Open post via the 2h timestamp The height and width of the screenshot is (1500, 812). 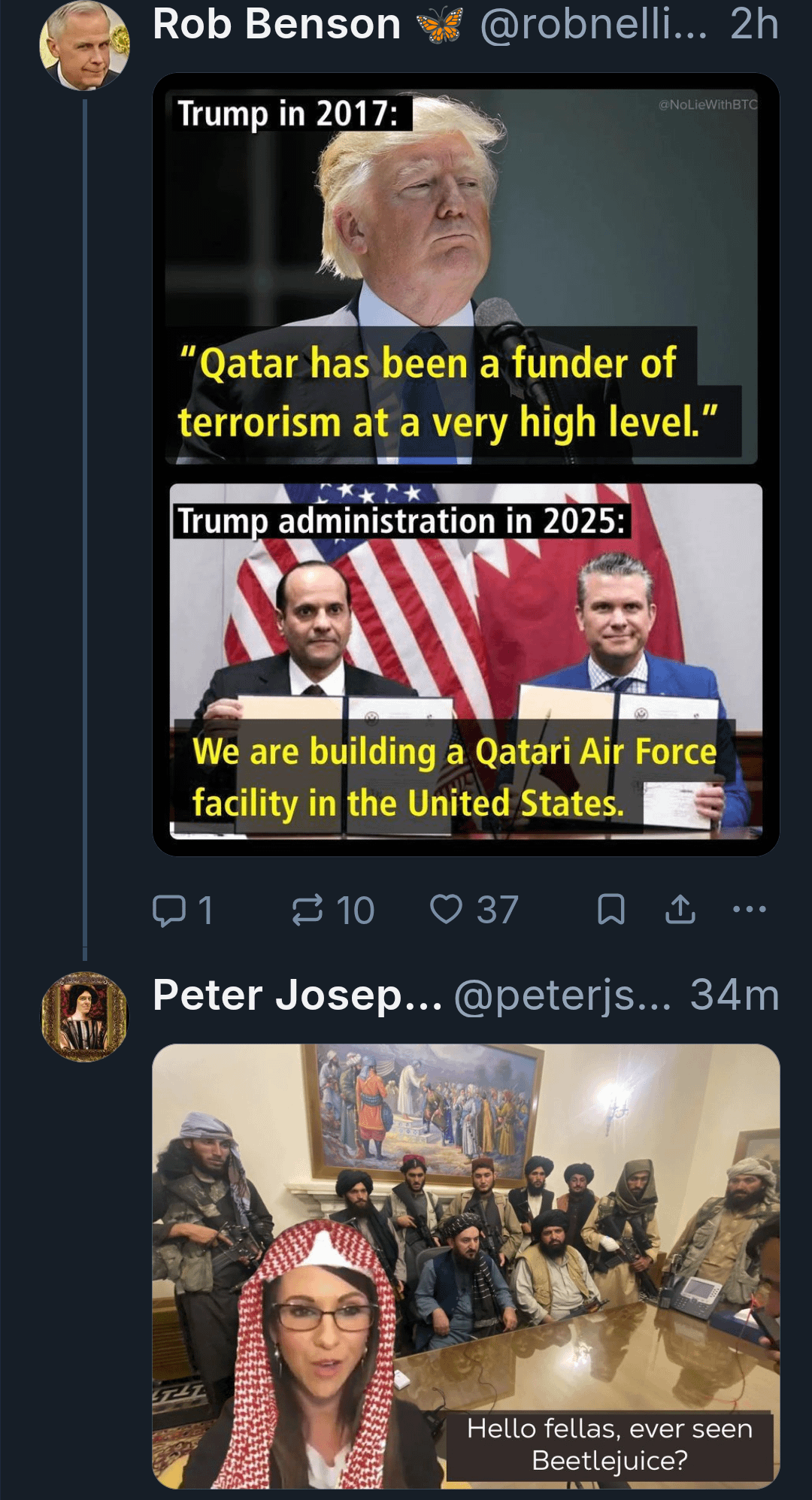pyautogui.click(x=754, y=24)
